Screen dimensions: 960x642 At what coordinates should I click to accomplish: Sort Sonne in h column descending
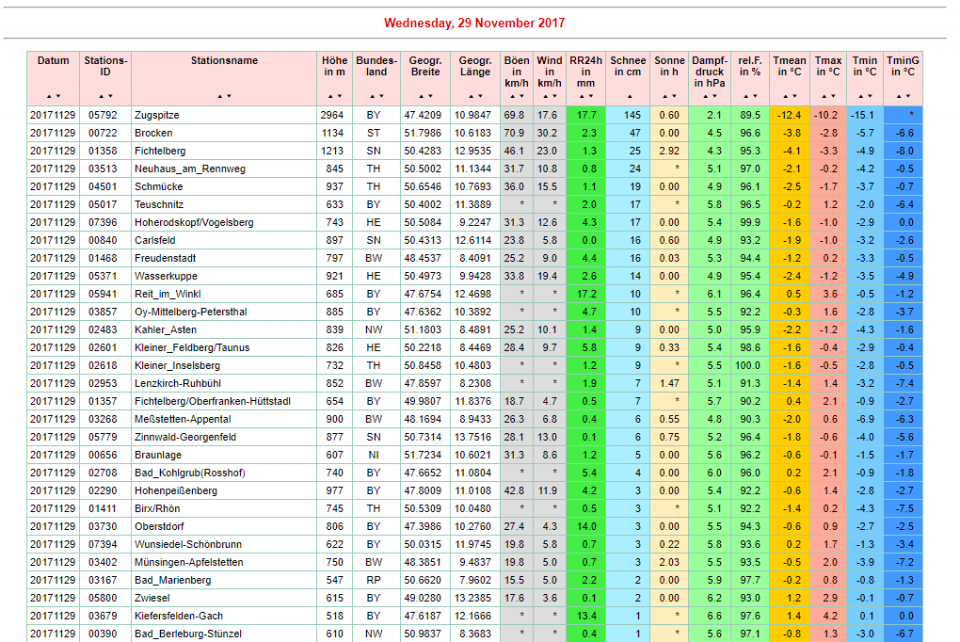(x=673, y=96)
